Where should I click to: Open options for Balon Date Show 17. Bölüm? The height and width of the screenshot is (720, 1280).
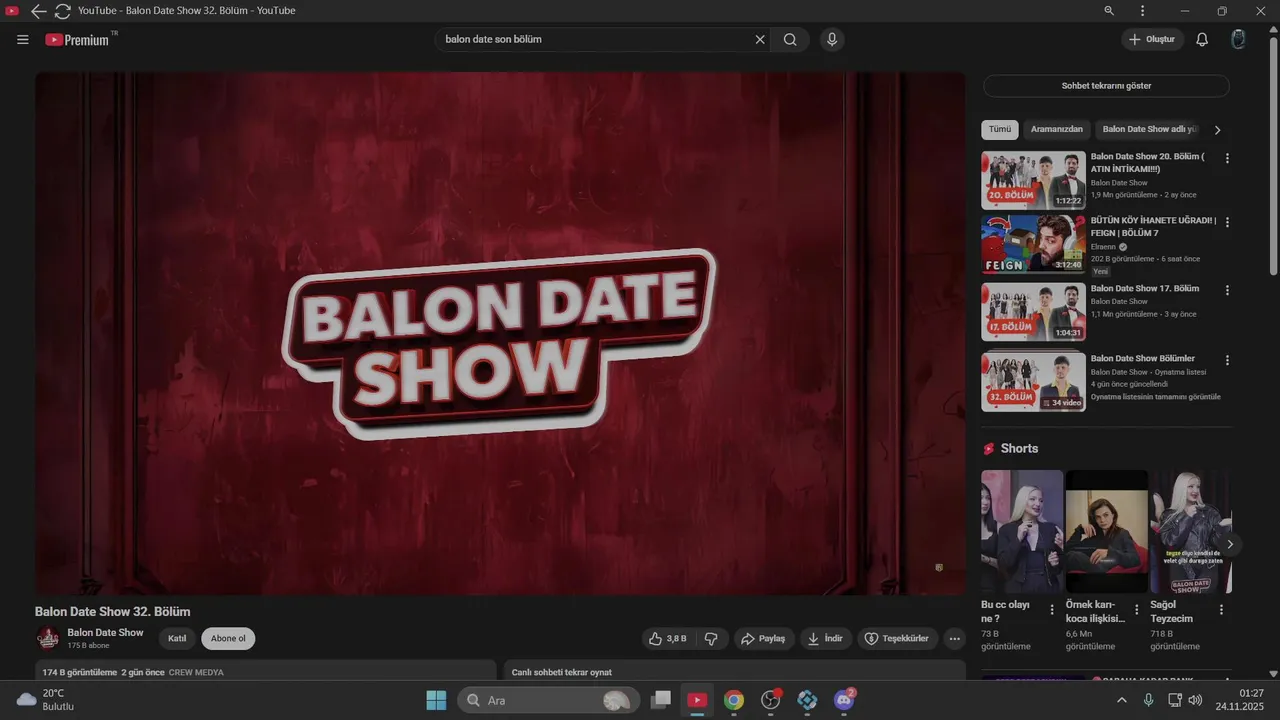coord(1227,290)
